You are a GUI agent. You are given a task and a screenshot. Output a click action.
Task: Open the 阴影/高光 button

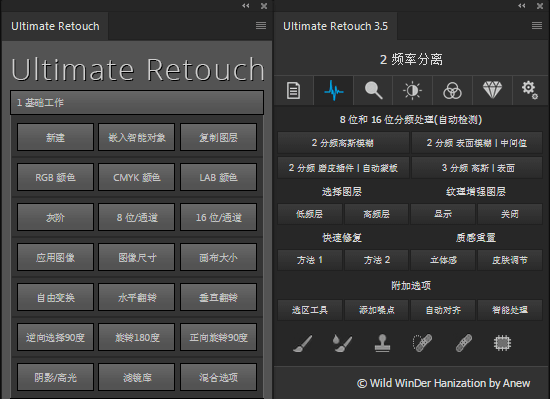(x=55, y=377)
